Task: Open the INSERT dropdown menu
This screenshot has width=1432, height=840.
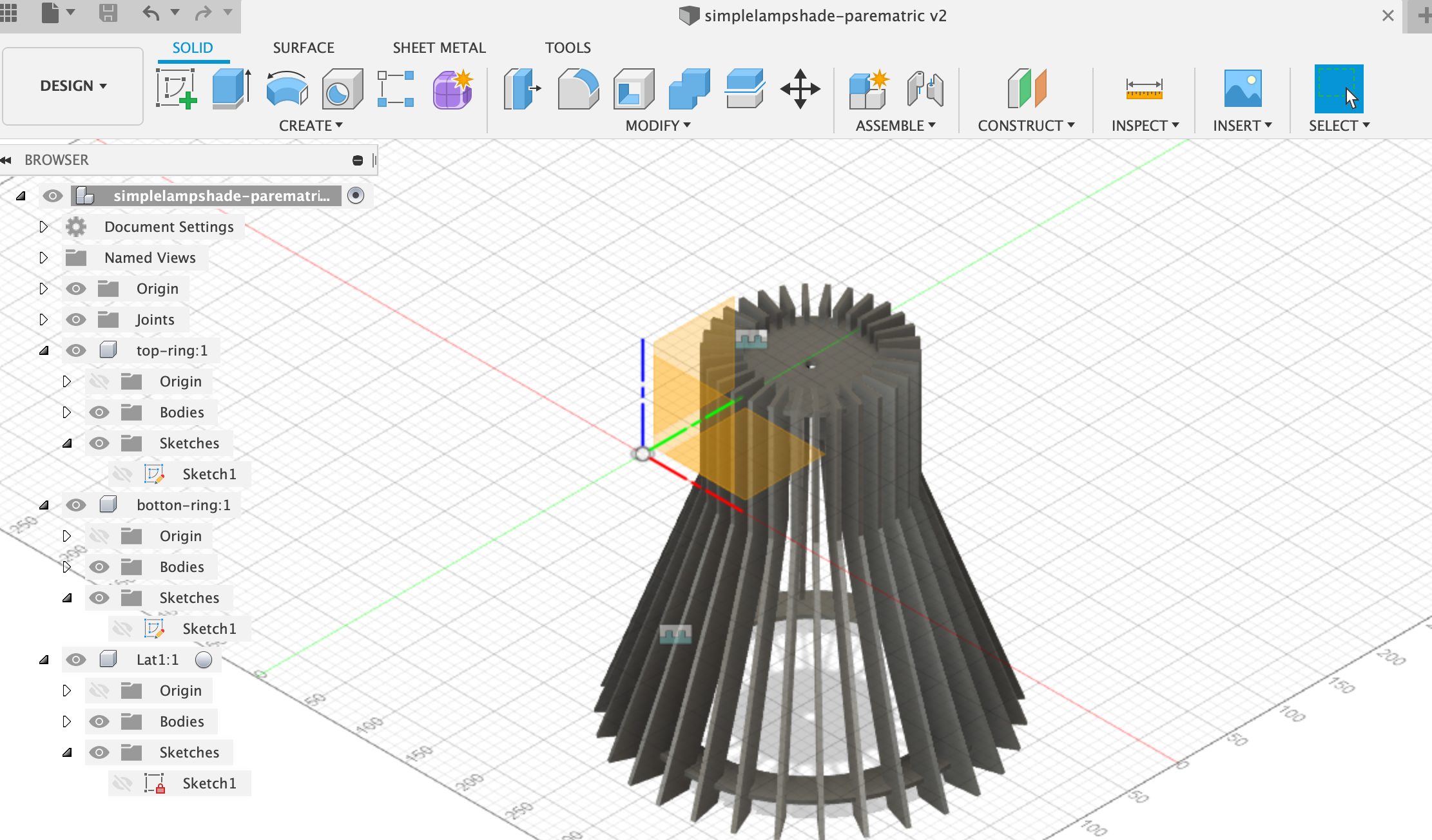Action: point(1243,126)
